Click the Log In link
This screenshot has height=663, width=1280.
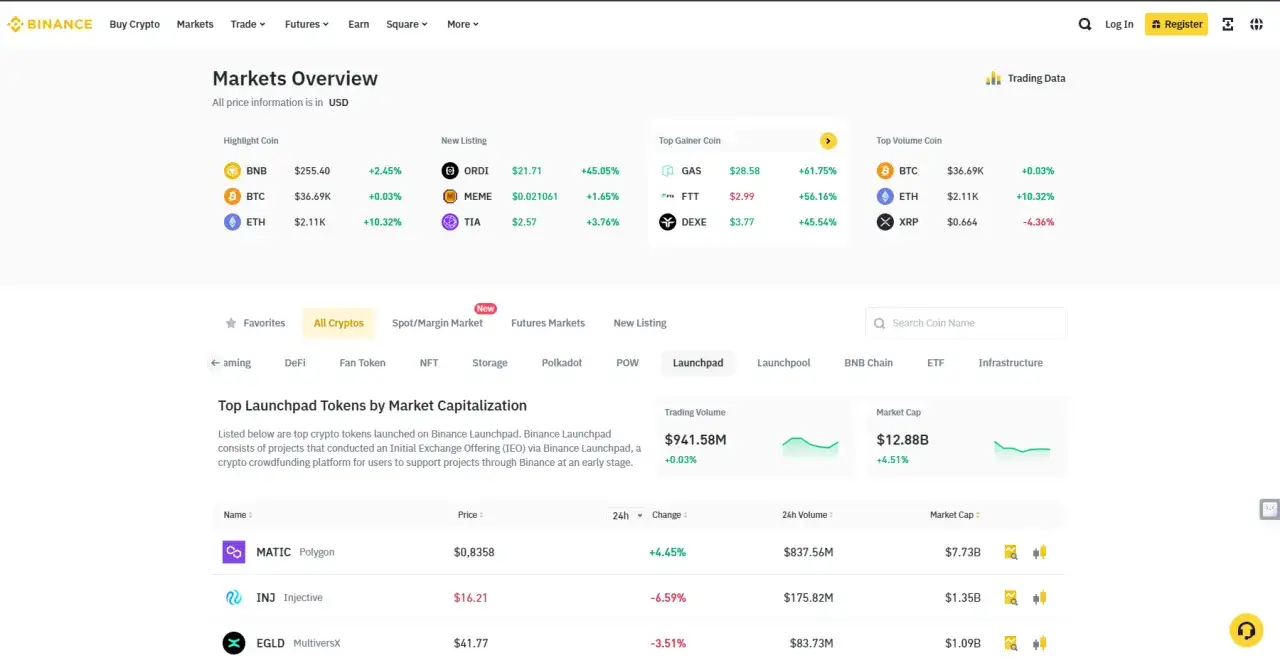1119,24
